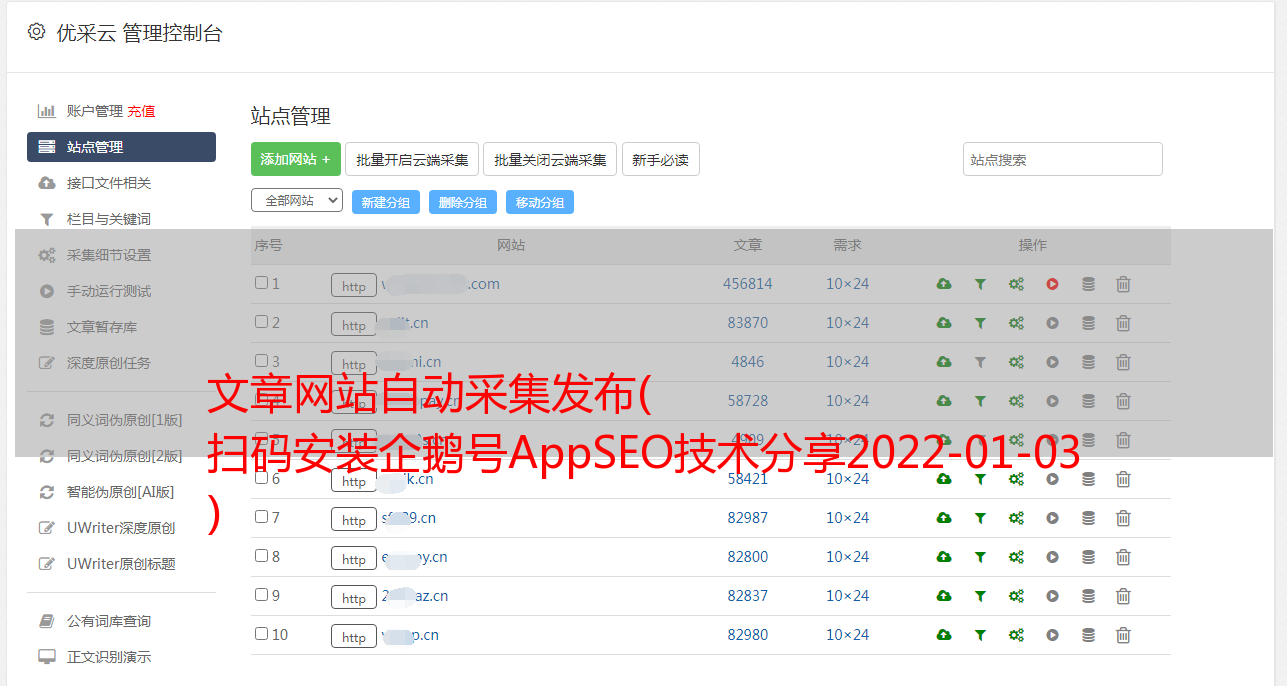
Task: Open article database icon in row 3
Action: tap(1088, 362)
